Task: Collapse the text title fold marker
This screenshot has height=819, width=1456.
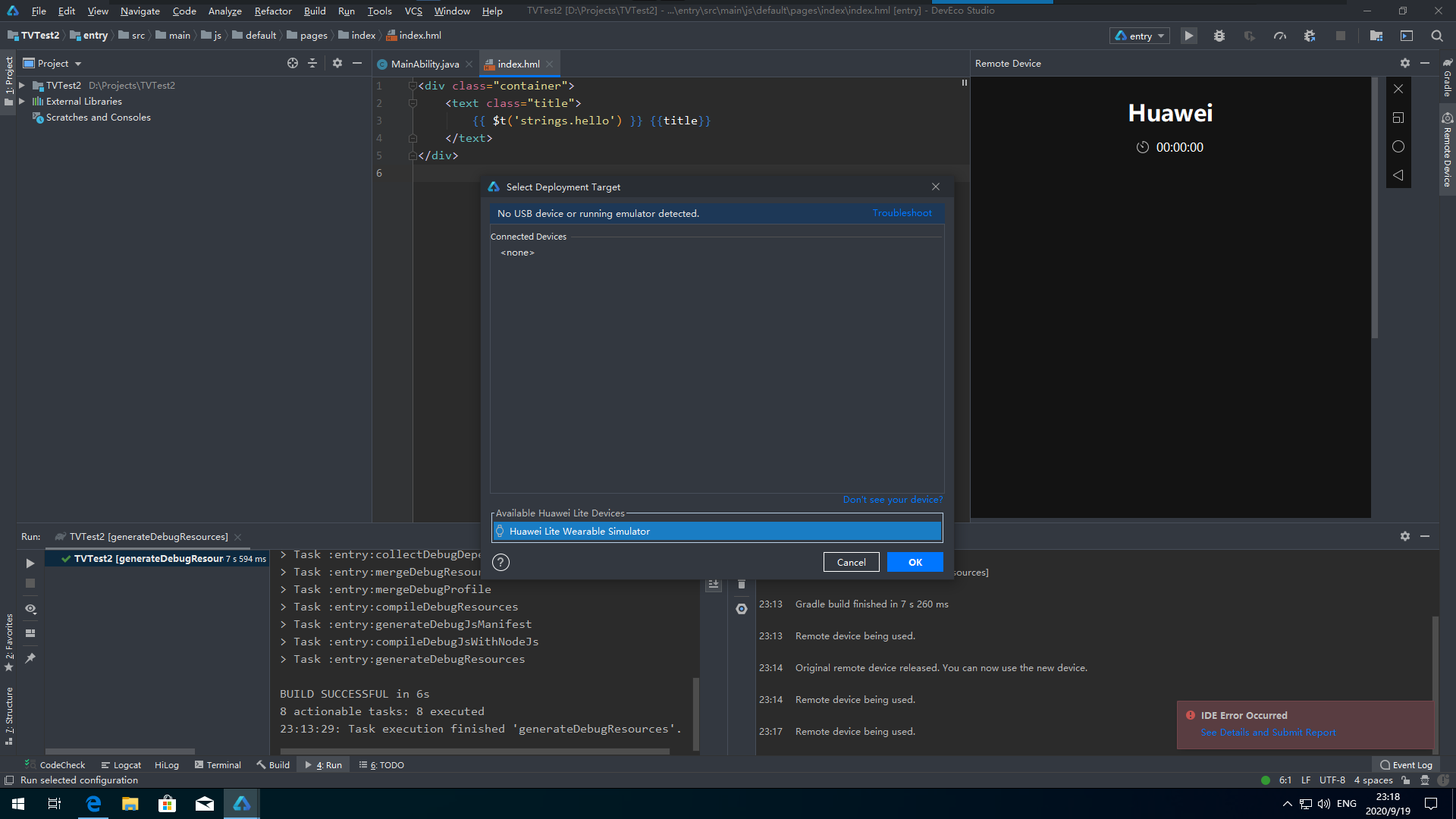Action: point(413,103)
